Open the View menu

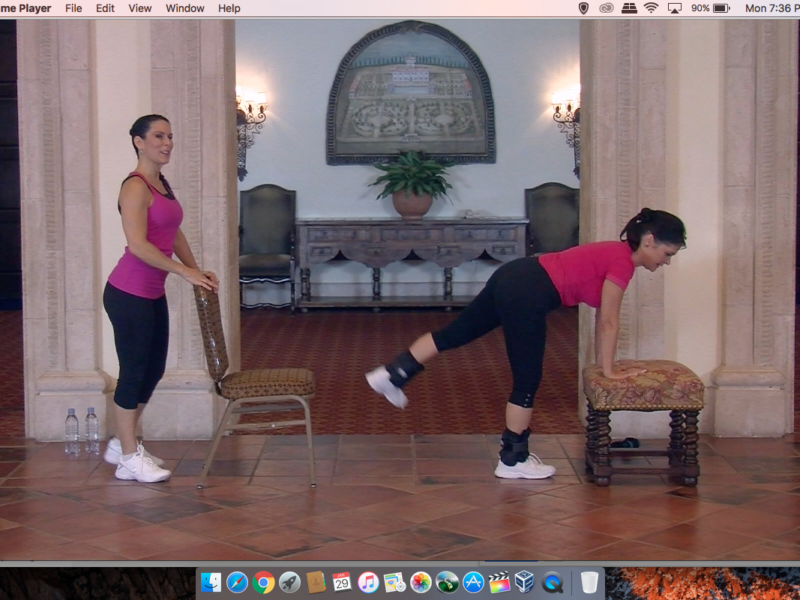tap(139, 8)
